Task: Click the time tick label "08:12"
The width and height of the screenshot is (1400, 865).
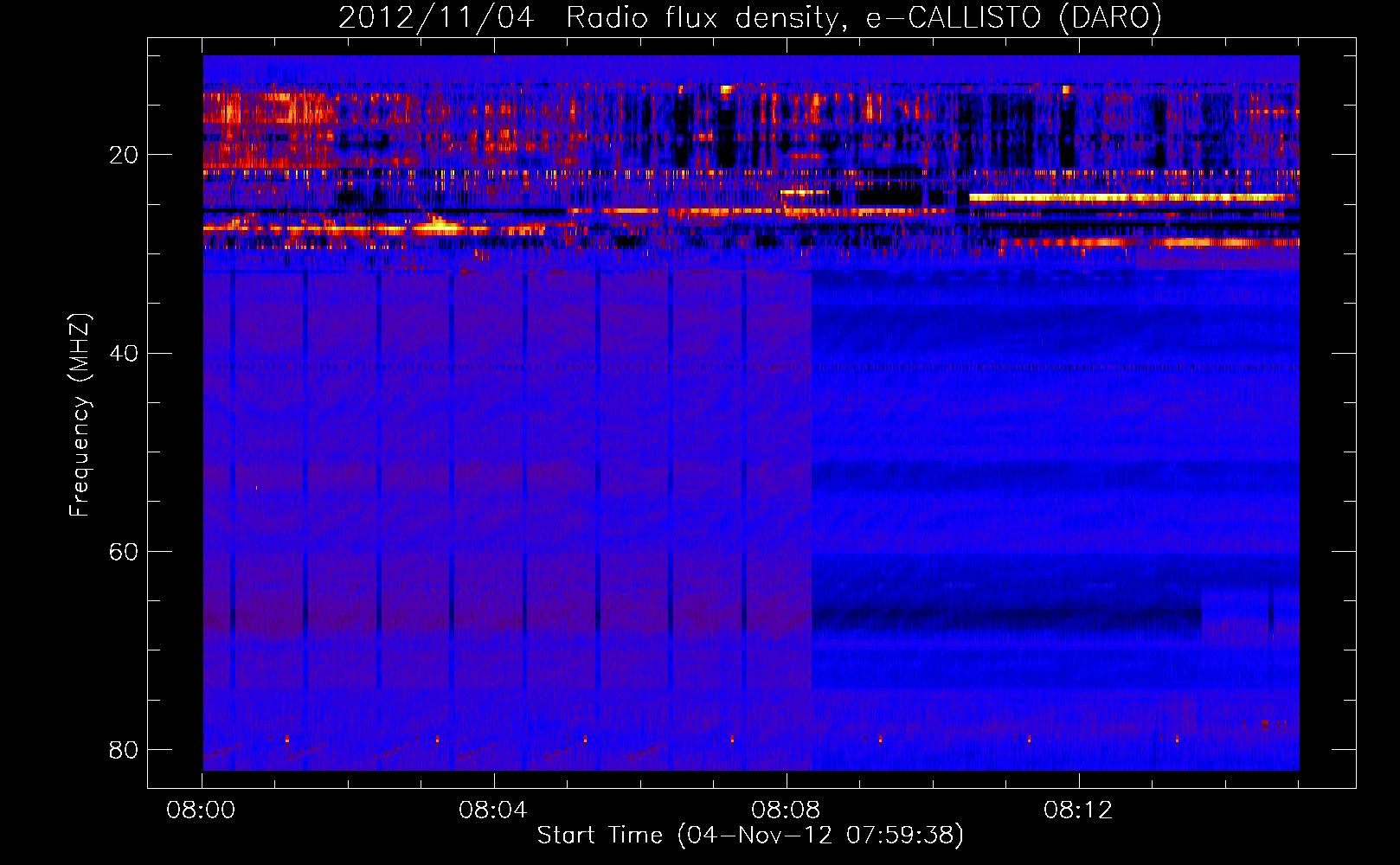Action: (1078, 811)
